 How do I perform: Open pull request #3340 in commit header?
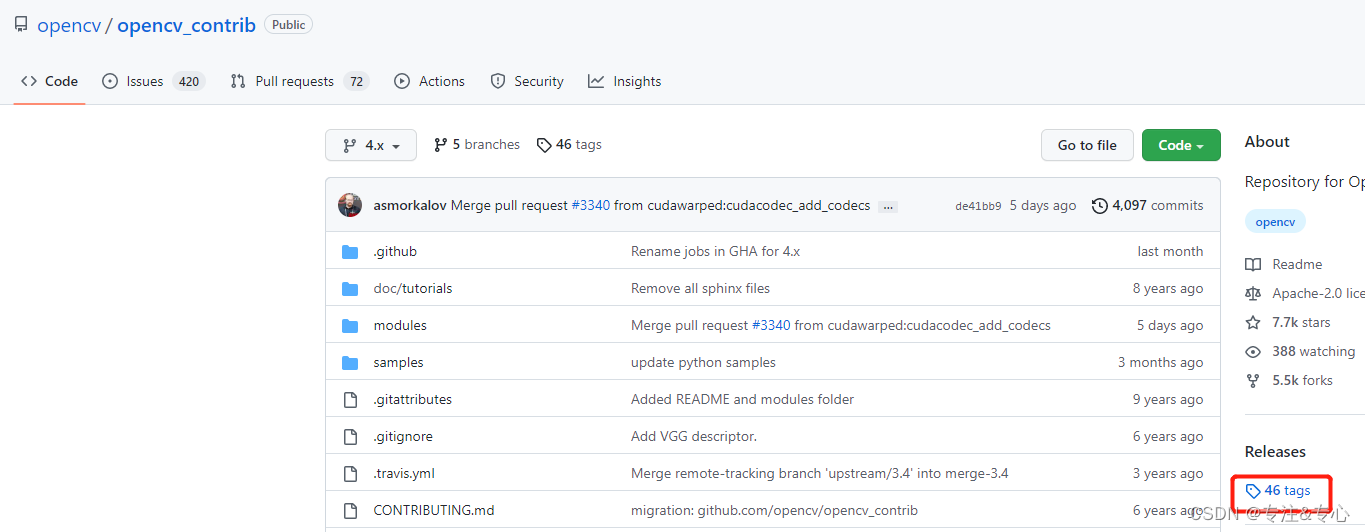point(590,205)
